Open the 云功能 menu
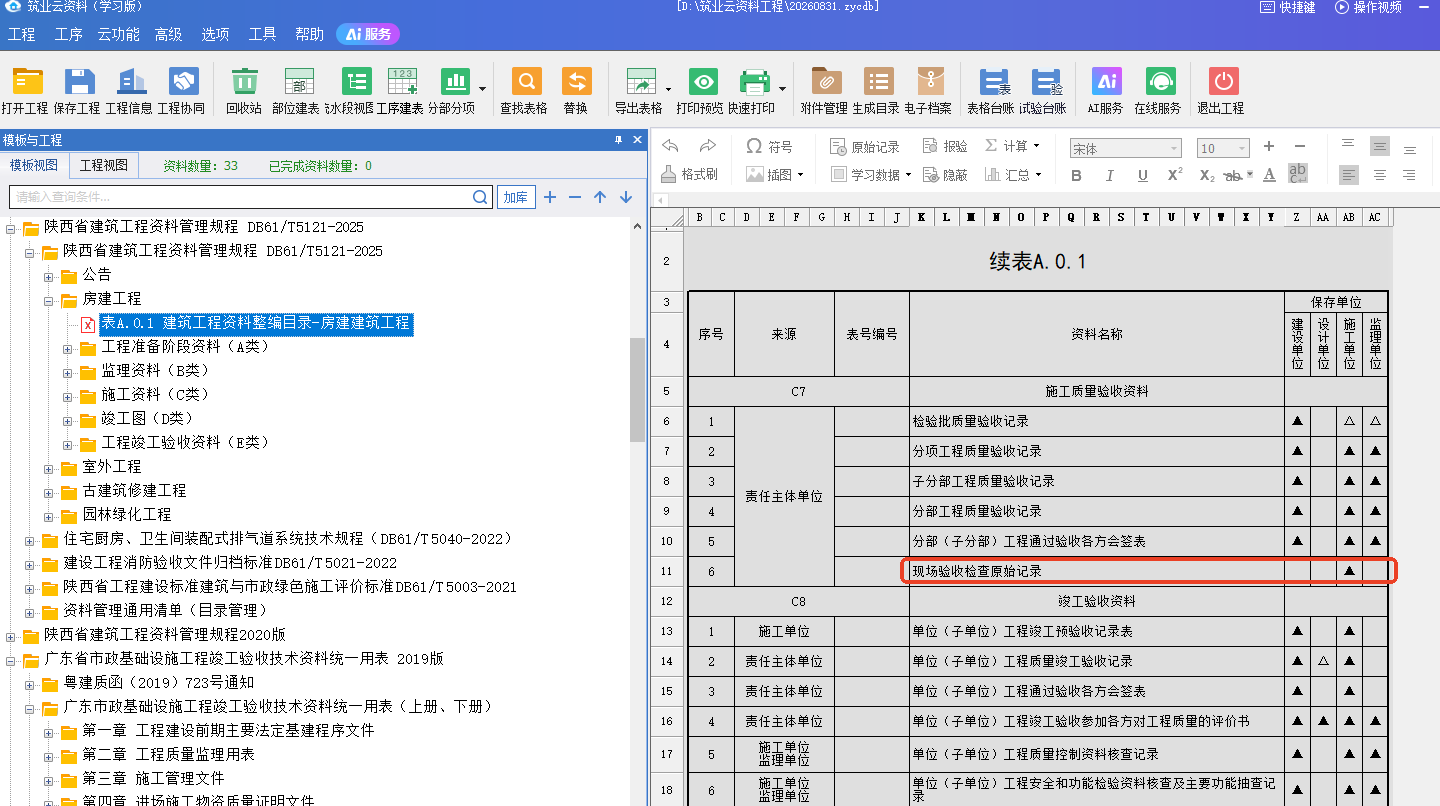This screenshot has height=806, width=1440. (118, 34)
